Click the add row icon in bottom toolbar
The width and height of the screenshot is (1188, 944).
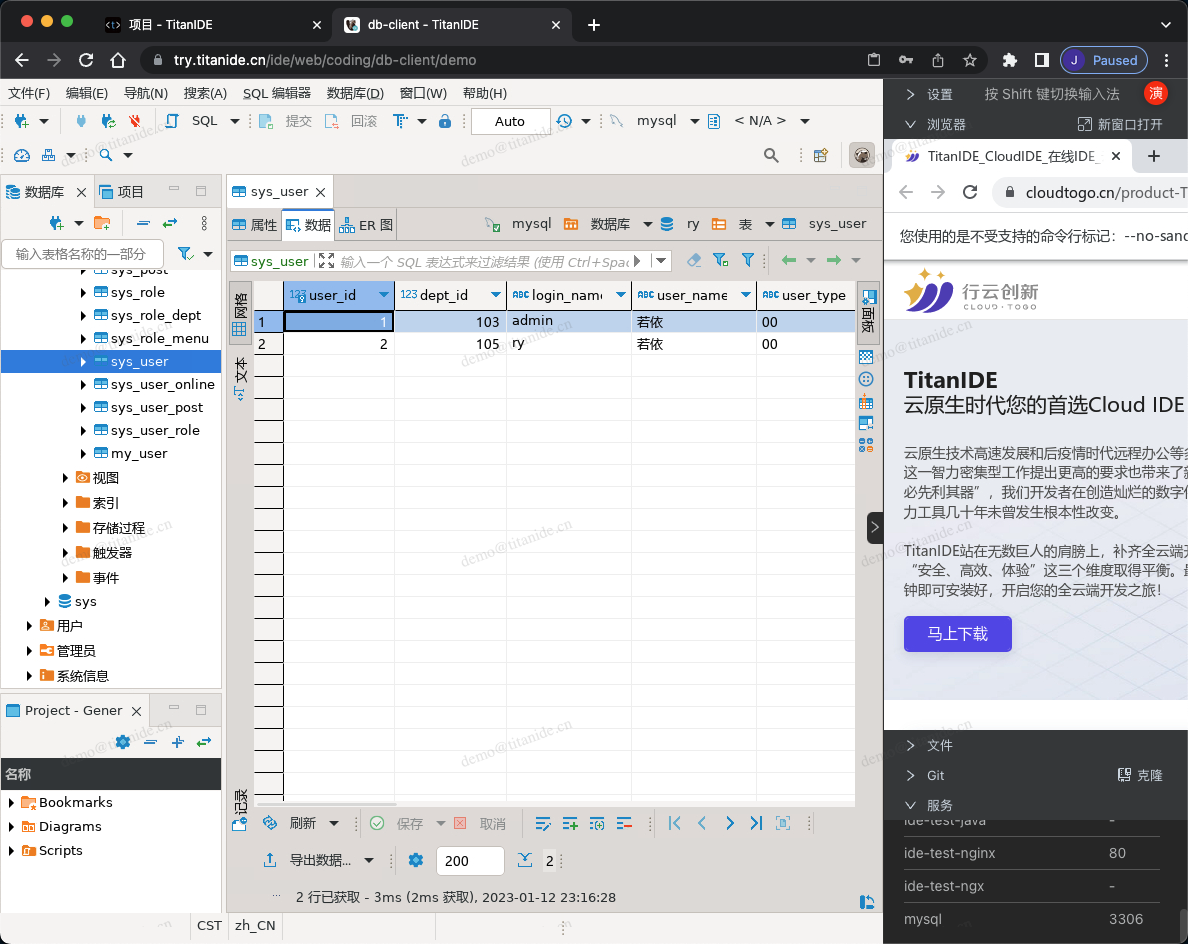[570, 823]
